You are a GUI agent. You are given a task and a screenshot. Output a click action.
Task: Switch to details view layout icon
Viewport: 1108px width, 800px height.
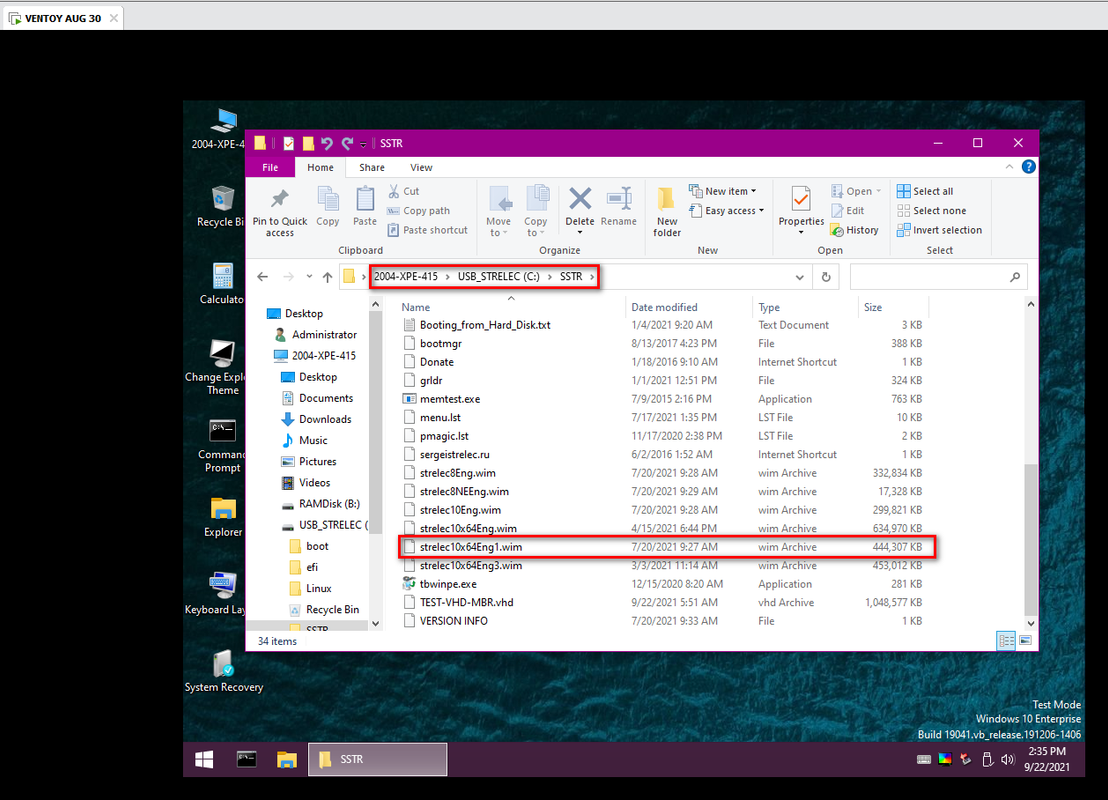[x=1006, y=640]
